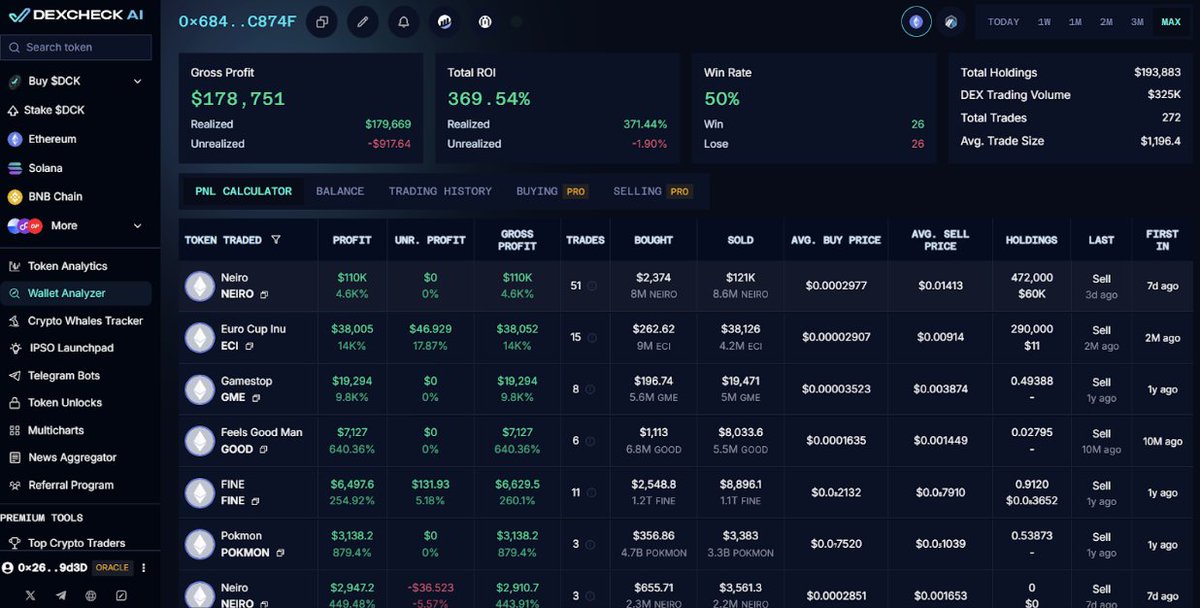The height and width of the screenshot is (608, 1200).
Task: Click the info icon beside 15 trades
Action: [591, 338]
